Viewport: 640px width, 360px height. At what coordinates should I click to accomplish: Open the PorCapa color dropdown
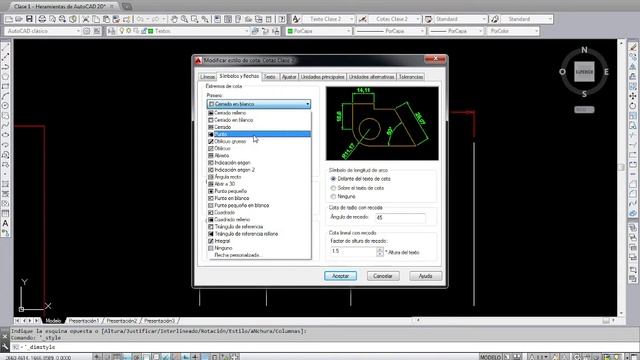pos(318,31)
